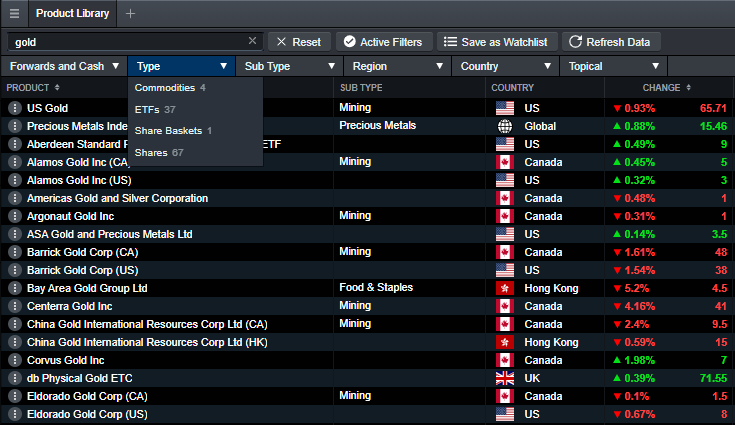Open options menu for Argonaut Gold Inc

(x=15, y=216)
